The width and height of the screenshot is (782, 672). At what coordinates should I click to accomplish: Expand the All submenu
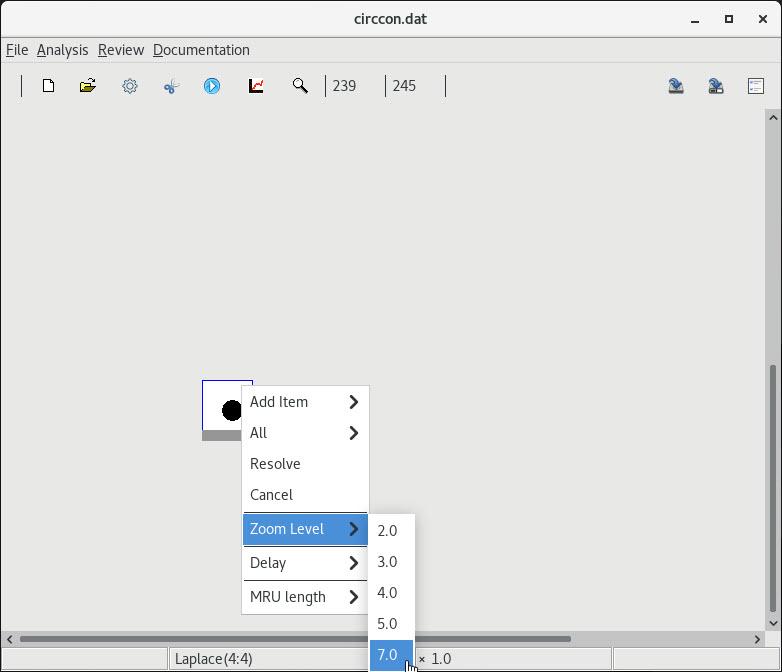tap(305, 433)
